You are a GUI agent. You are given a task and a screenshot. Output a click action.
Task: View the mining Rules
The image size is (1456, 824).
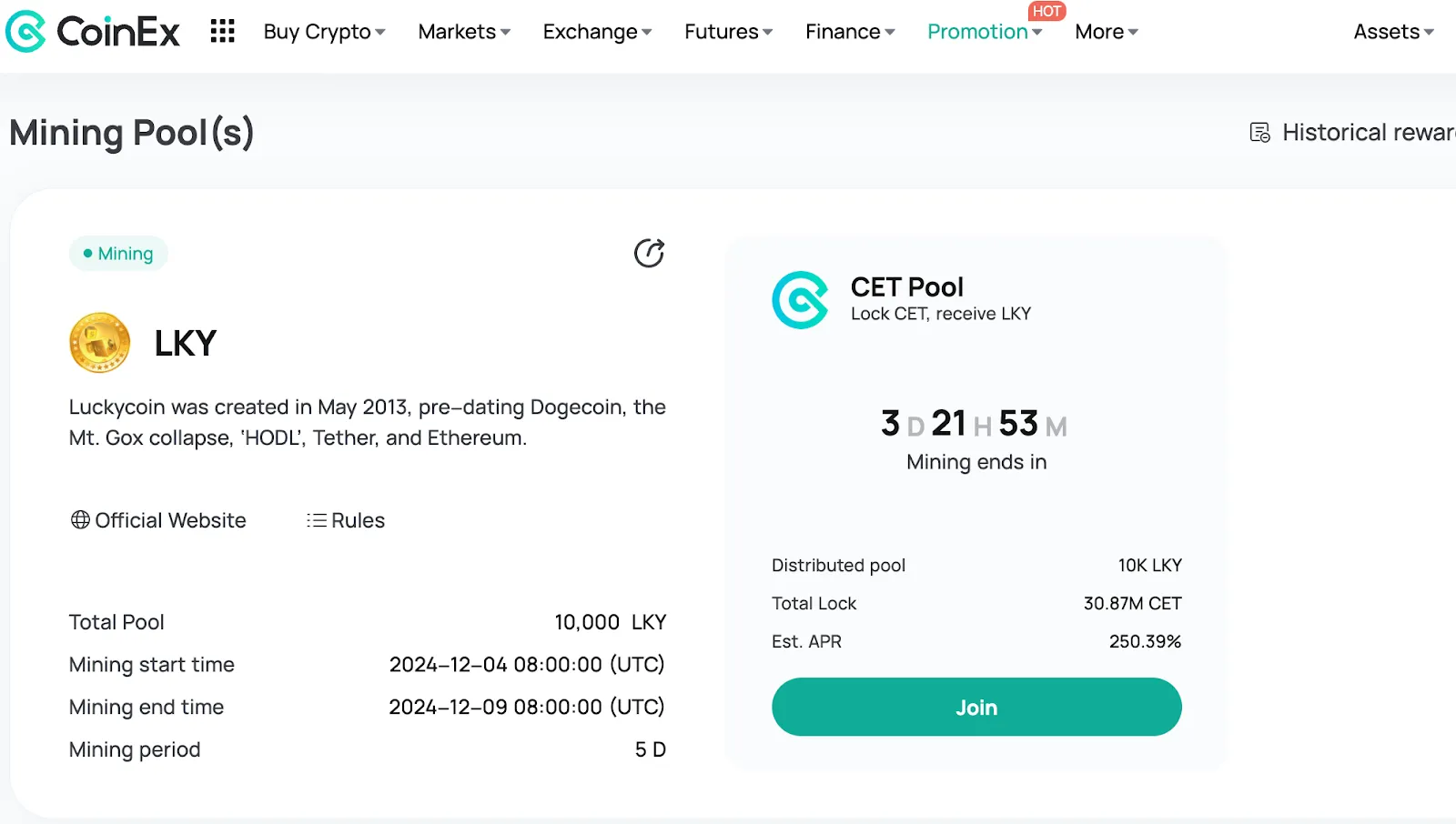point(346,520)
